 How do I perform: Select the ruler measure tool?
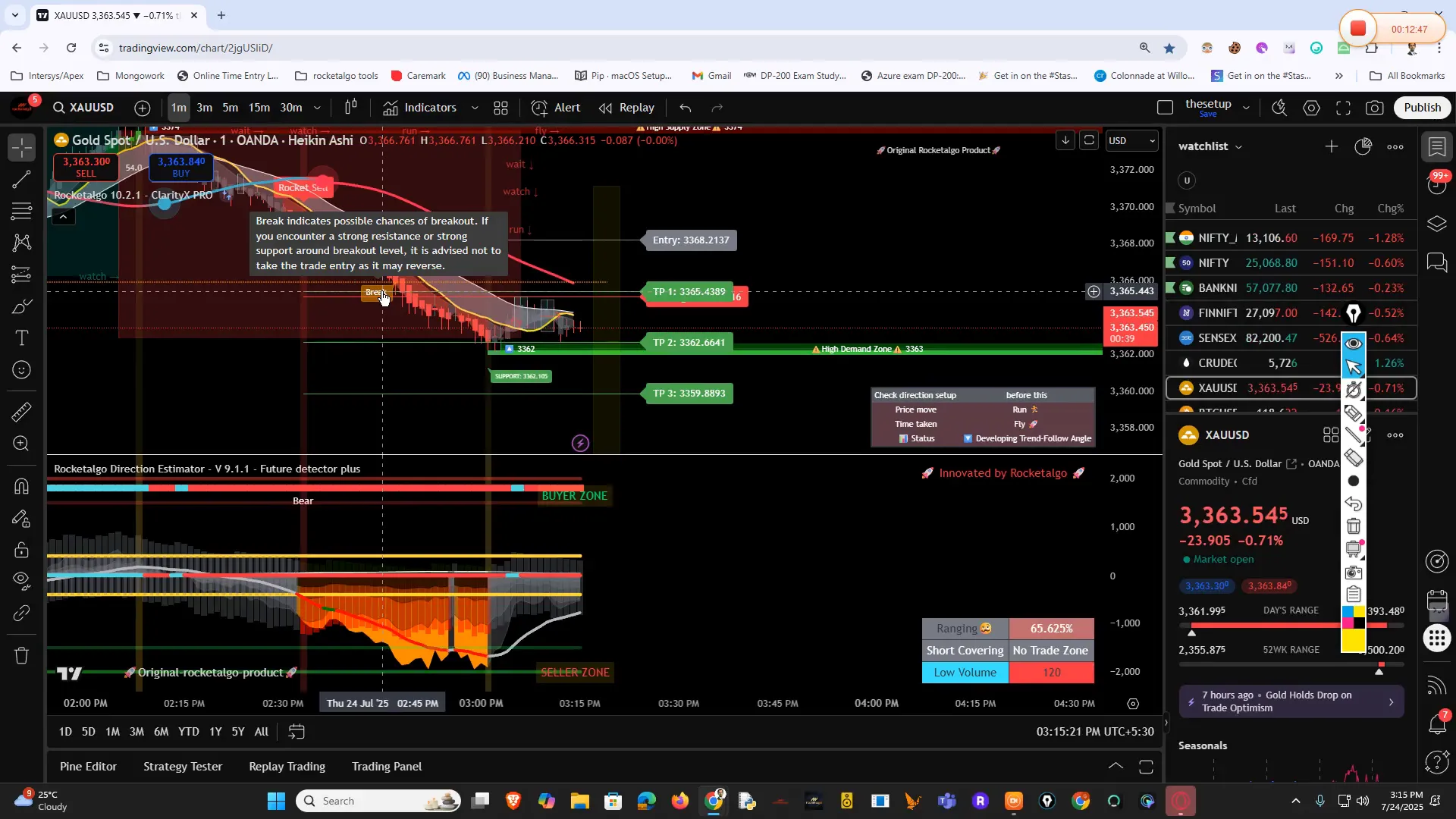[22, 412]
